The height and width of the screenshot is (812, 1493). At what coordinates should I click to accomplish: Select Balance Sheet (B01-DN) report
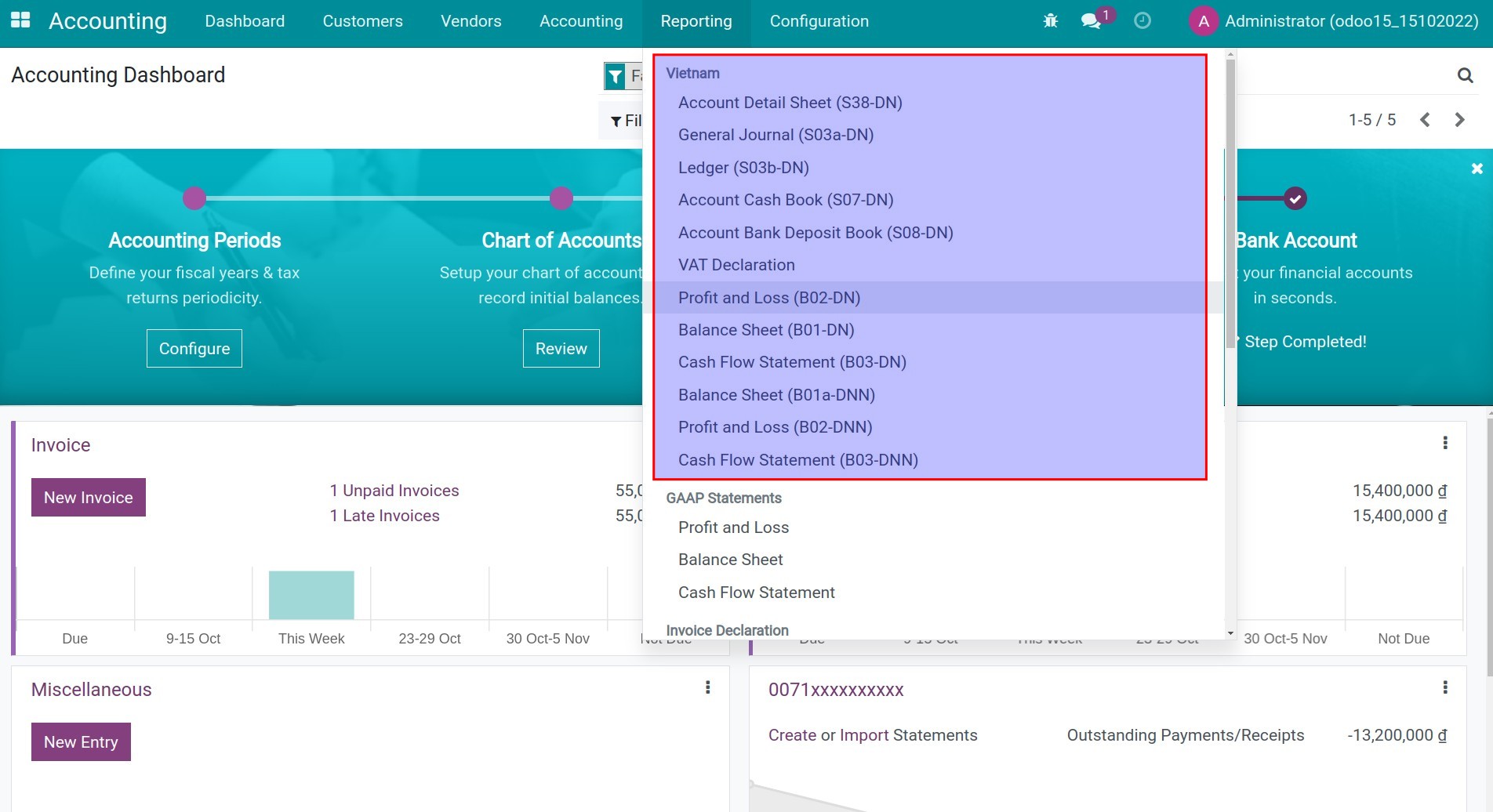coord(766,330)
